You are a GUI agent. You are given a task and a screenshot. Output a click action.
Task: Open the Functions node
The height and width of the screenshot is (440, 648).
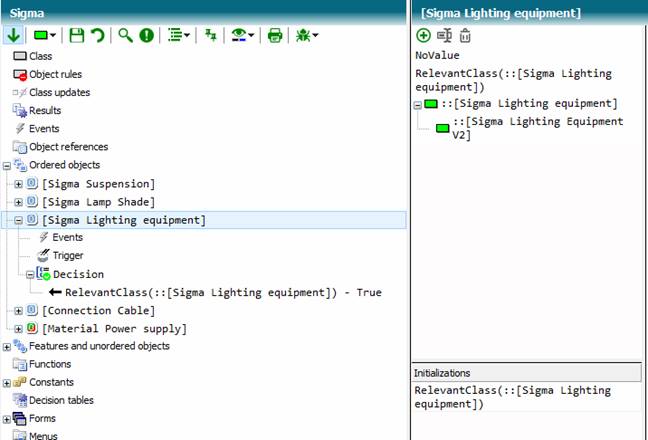50,364
